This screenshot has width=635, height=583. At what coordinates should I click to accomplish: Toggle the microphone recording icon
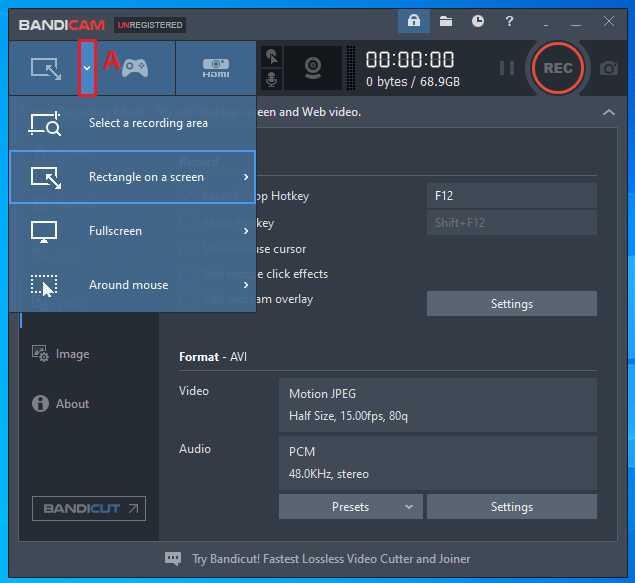(x=271, y=79)
